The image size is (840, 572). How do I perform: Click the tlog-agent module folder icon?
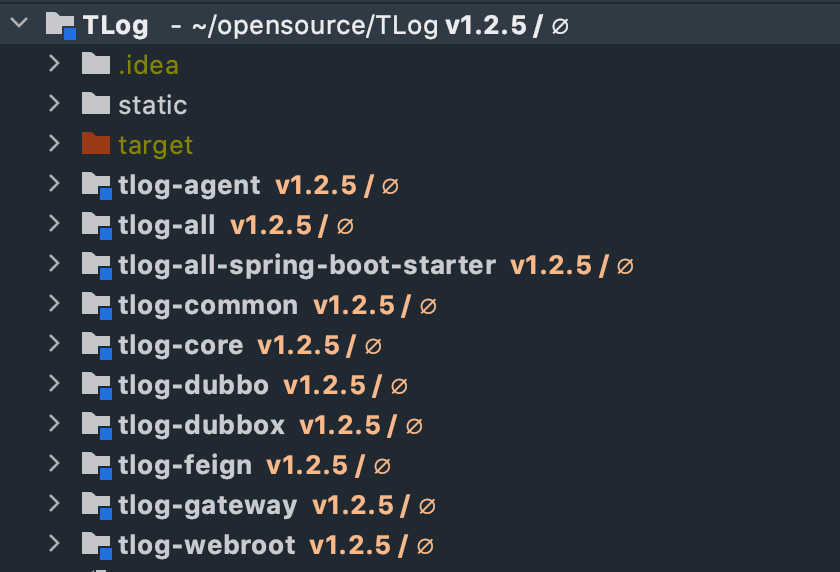tap(96, 185)
